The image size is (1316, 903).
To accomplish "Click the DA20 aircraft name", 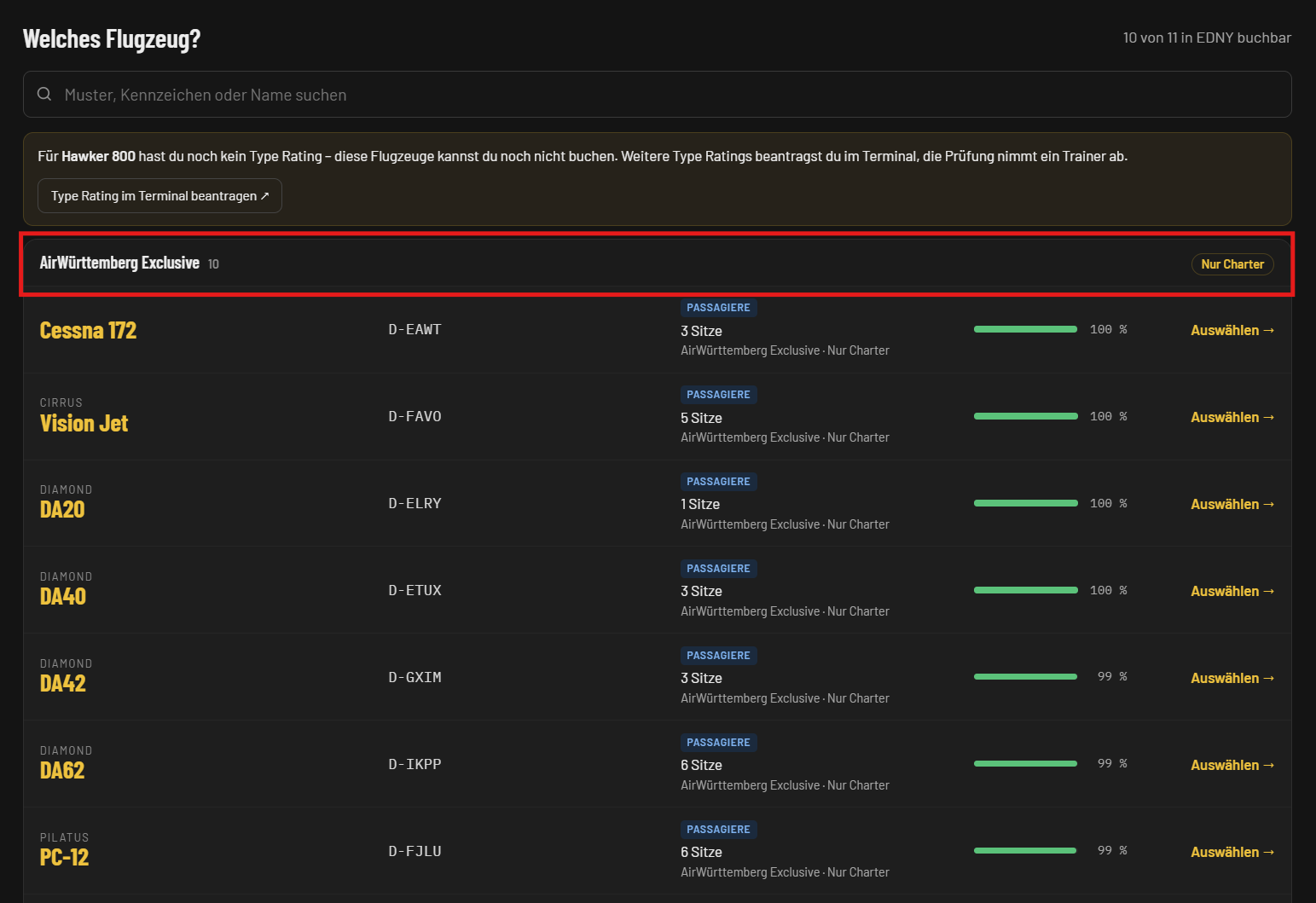I will tap(62, 510).
